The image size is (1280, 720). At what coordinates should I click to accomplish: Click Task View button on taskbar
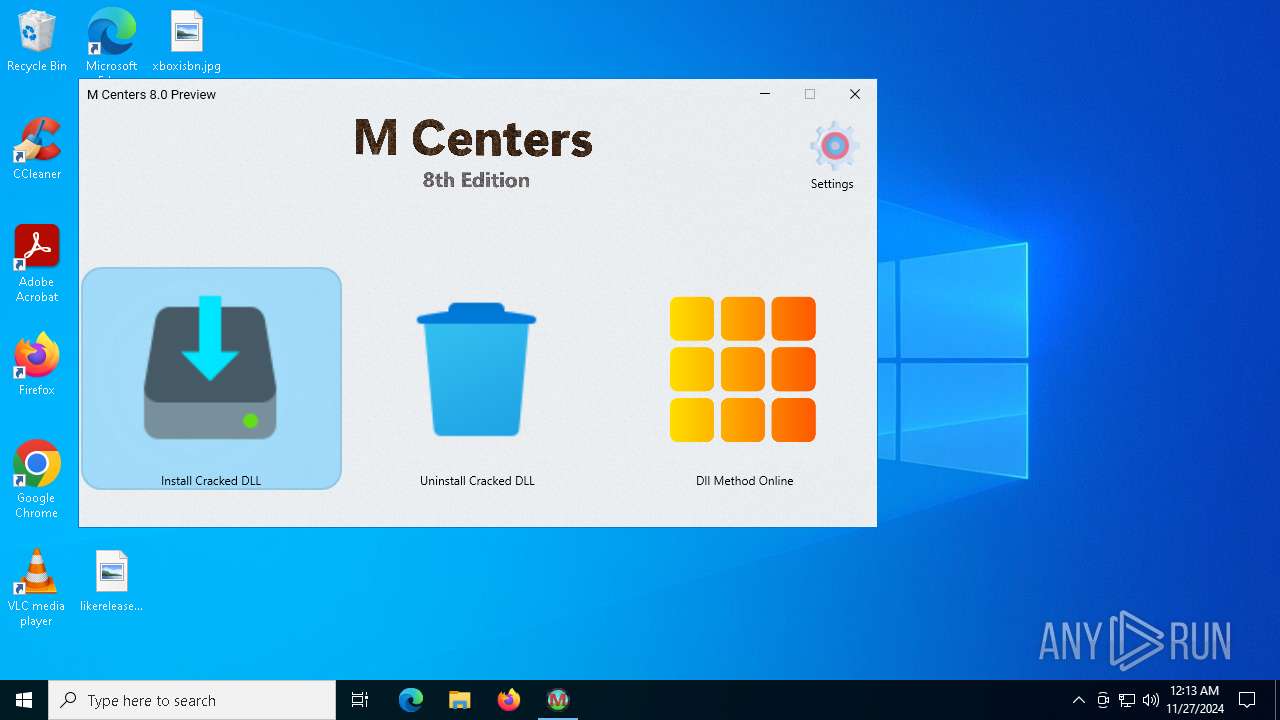360,700
